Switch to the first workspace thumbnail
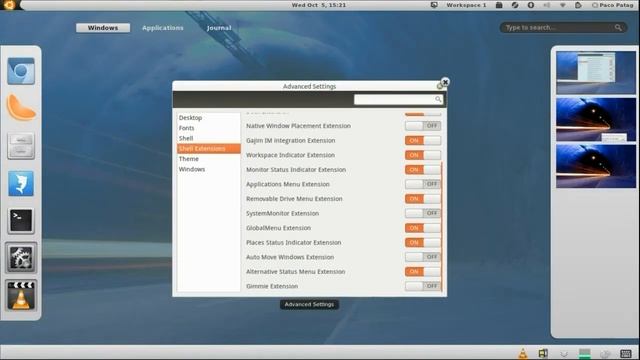 (596, 72)
